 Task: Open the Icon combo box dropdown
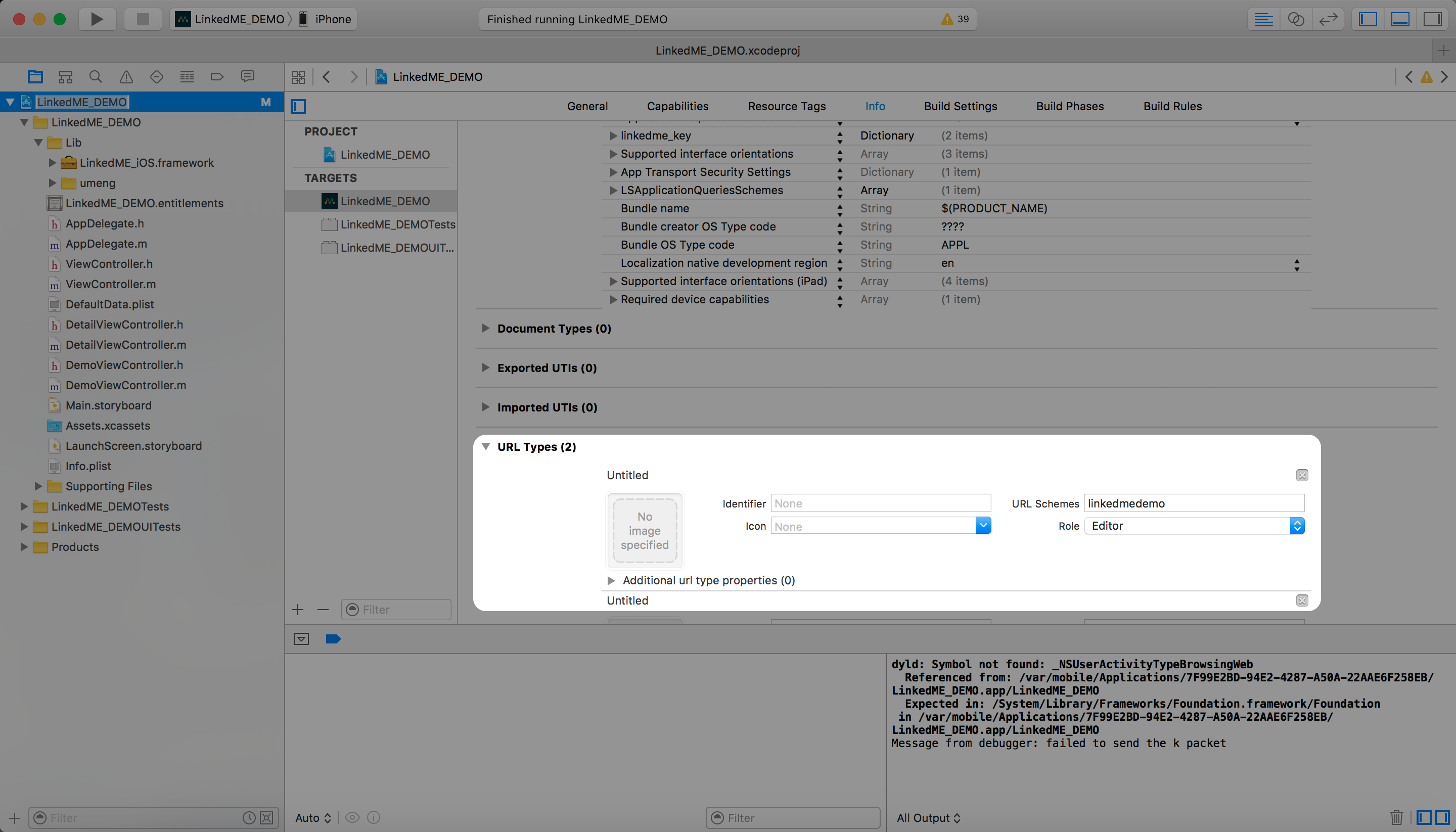pos(983,526)
